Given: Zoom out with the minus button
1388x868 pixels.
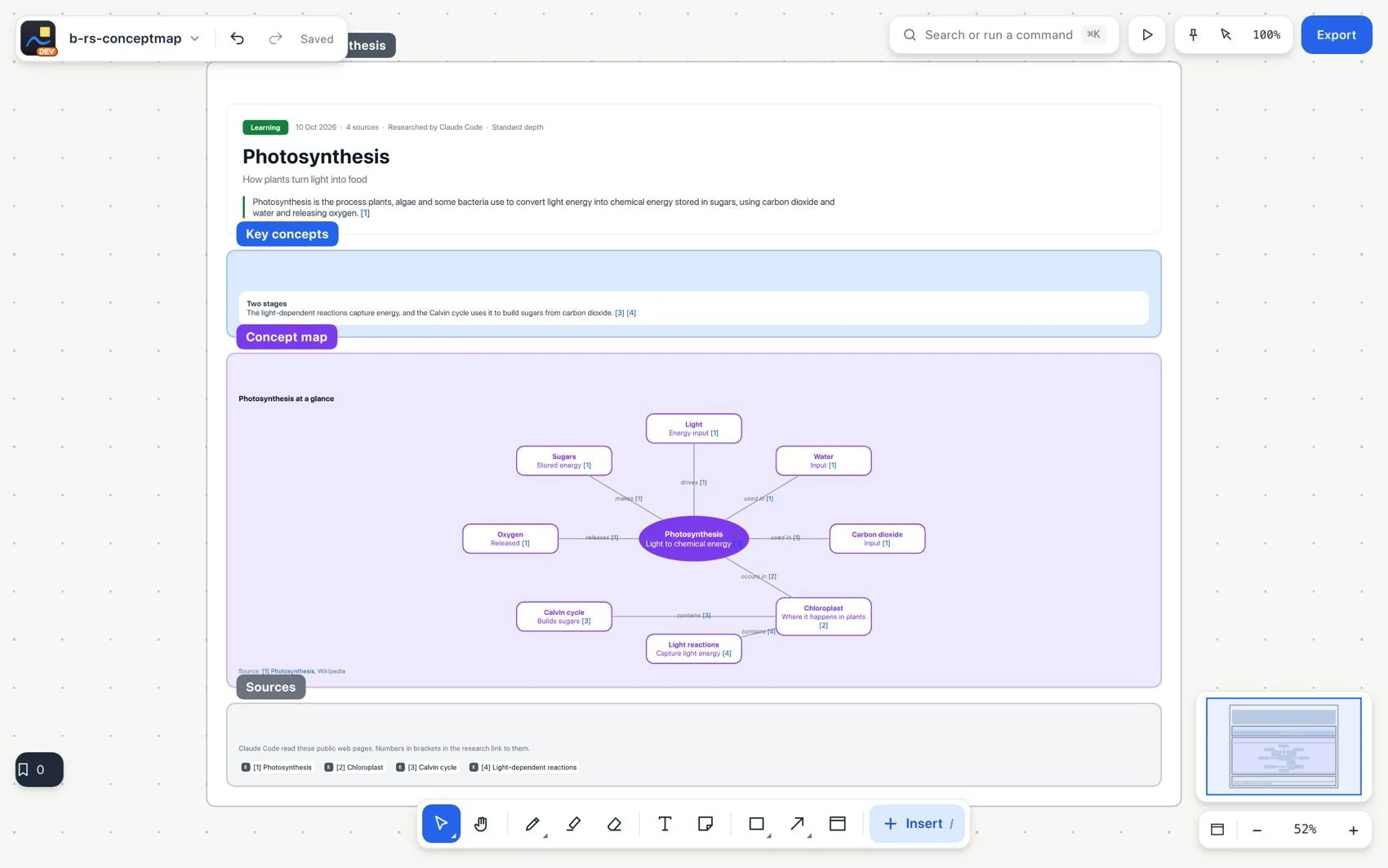Looking at the screenshot, I should pyautogui.click(x=1257, y=830).
